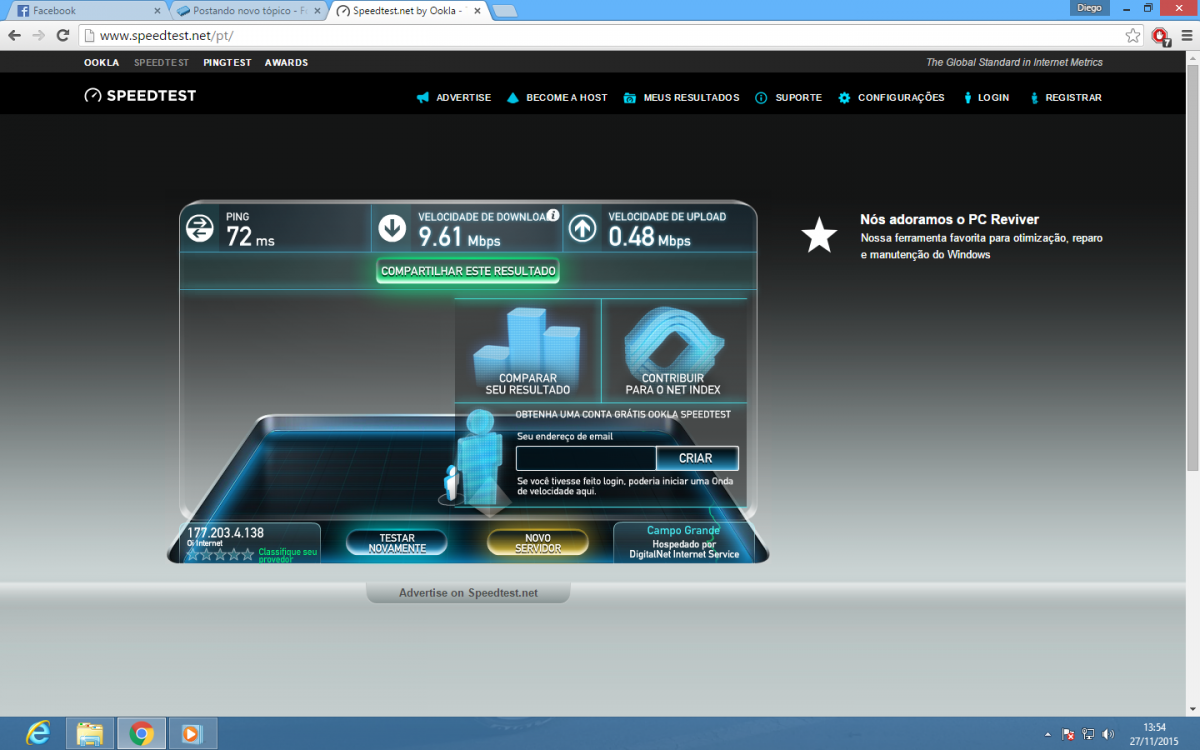This screenshot has height=750, width=1200.
Task: Open the Chrome menu button
Action: (x=1187, y=35)
